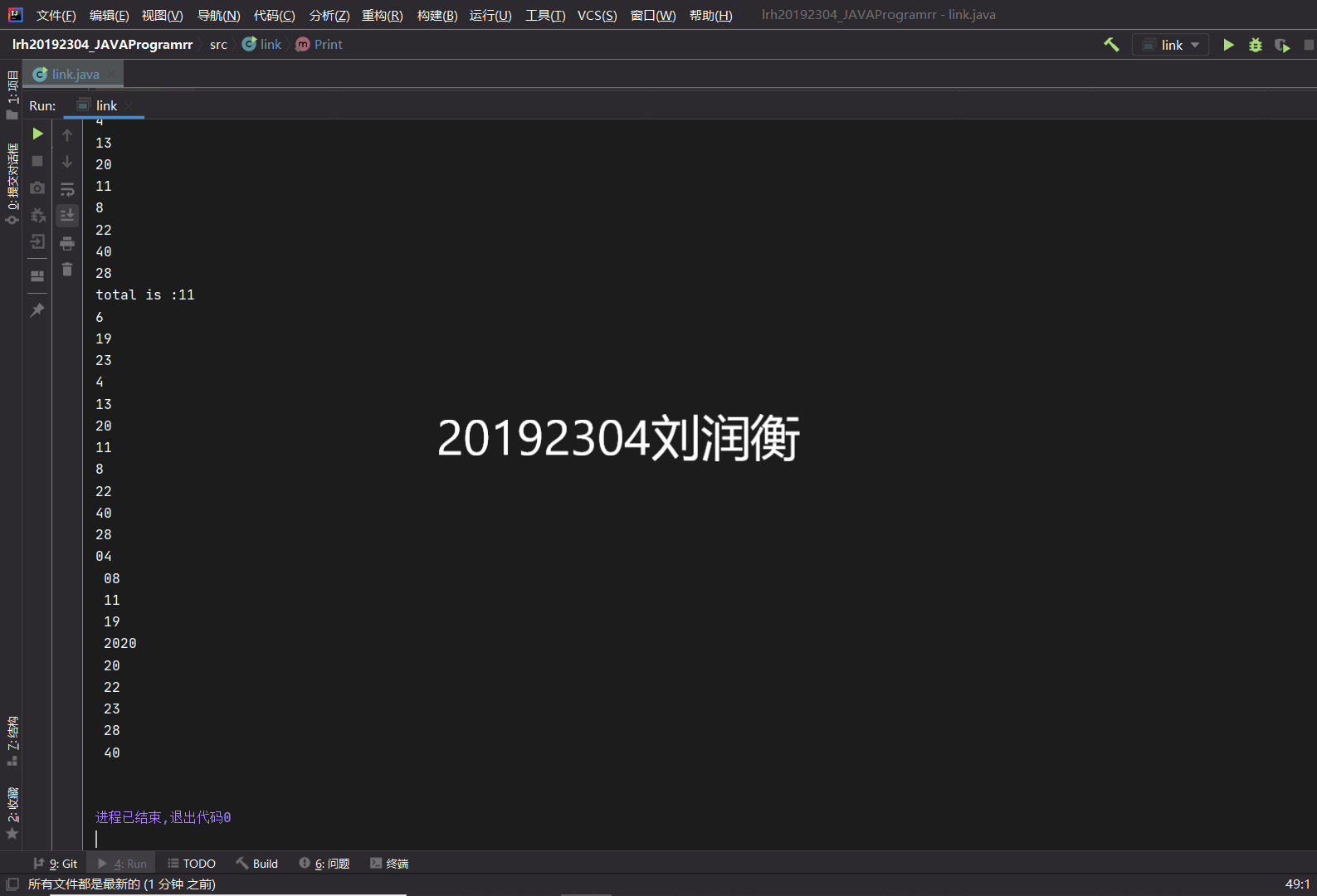Open the 4: Run tool window button
1317x896 pixels.
[122, 864]
